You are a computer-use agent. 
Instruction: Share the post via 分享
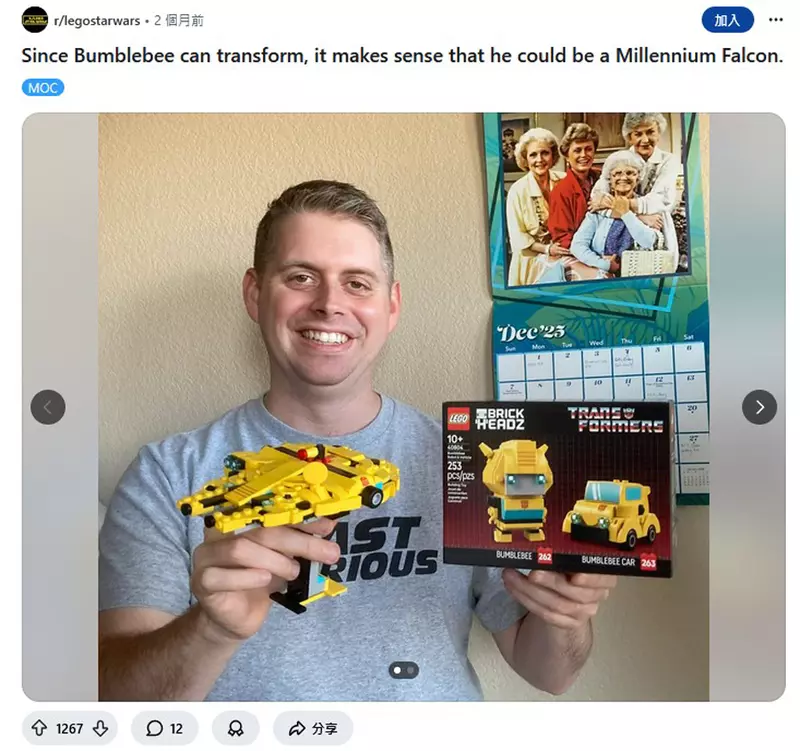(x=313, y=728)
